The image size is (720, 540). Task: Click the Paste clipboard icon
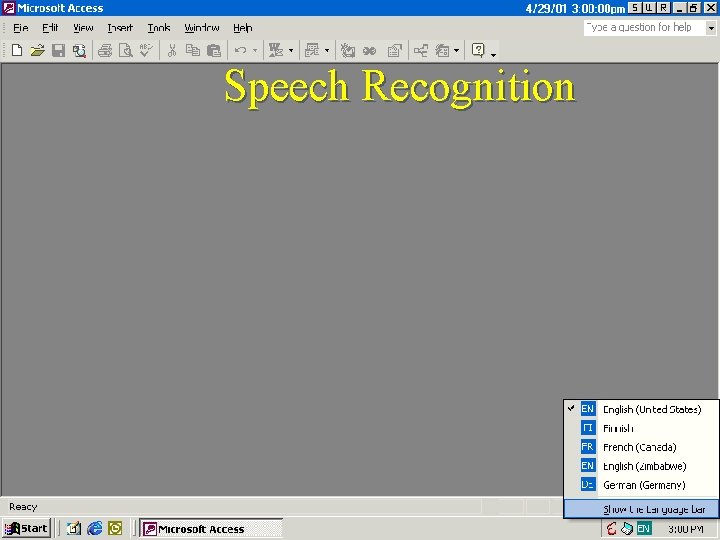pos(214,50)
